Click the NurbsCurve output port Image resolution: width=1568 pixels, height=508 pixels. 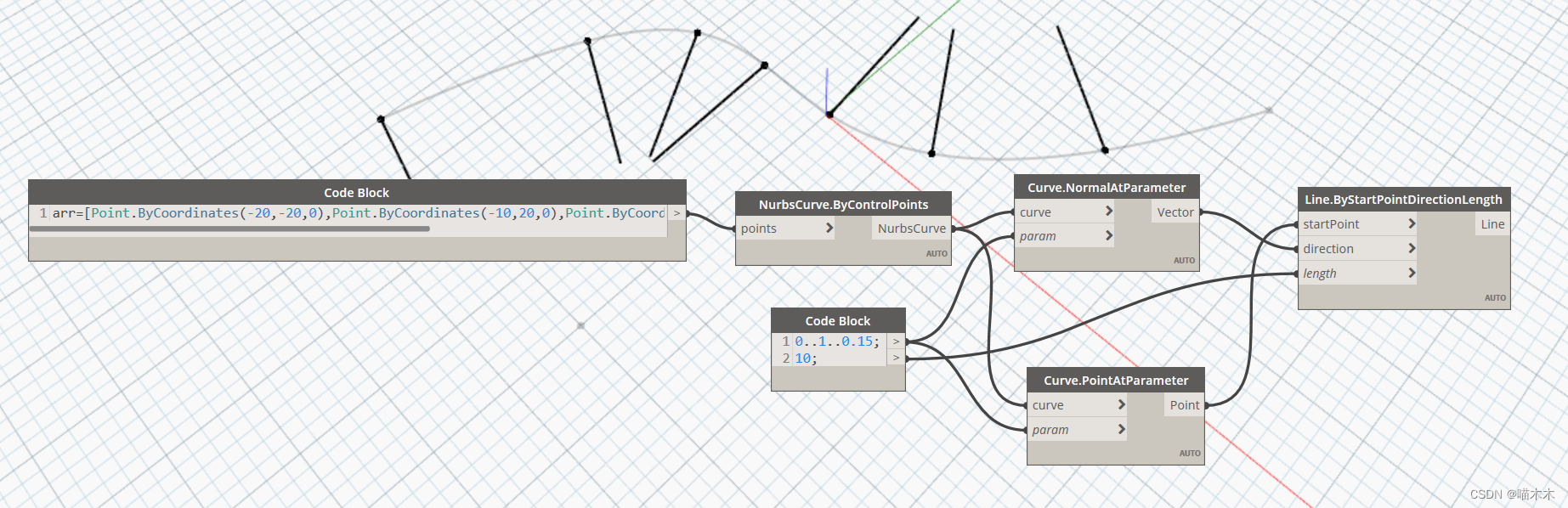point(911,228)
